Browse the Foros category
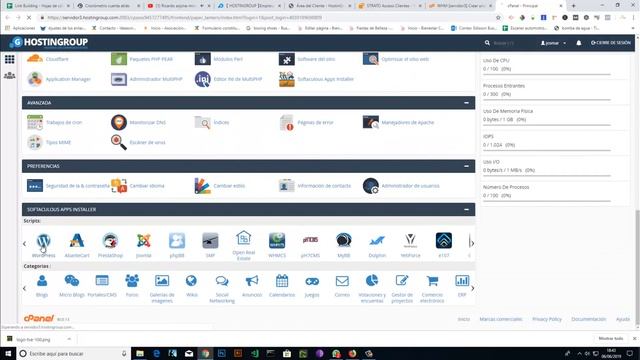 tap(132, 286)
